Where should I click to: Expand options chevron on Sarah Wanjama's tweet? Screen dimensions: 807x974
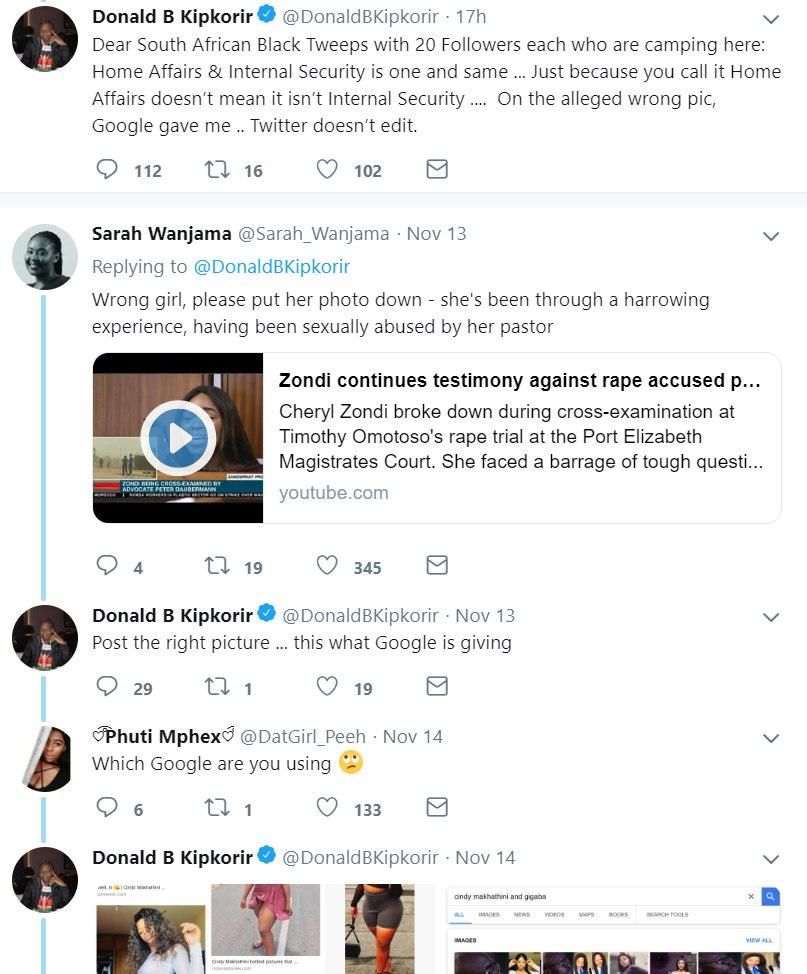click(x=771, y=236)
